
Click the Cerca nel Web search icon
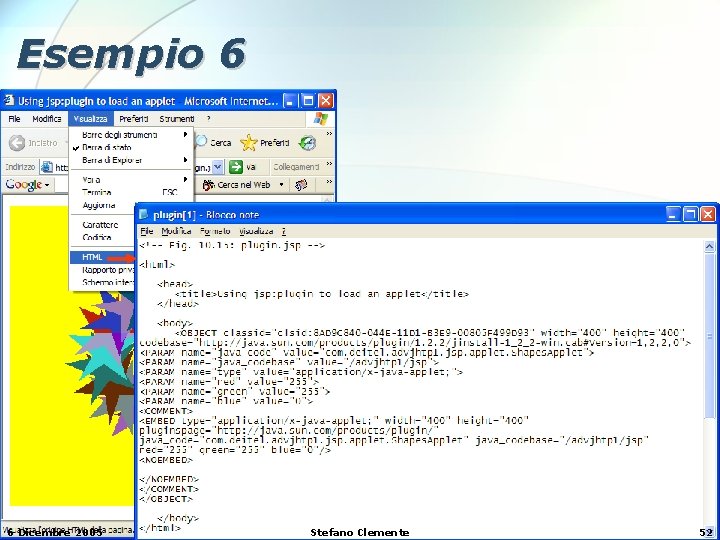pos(208,185)
